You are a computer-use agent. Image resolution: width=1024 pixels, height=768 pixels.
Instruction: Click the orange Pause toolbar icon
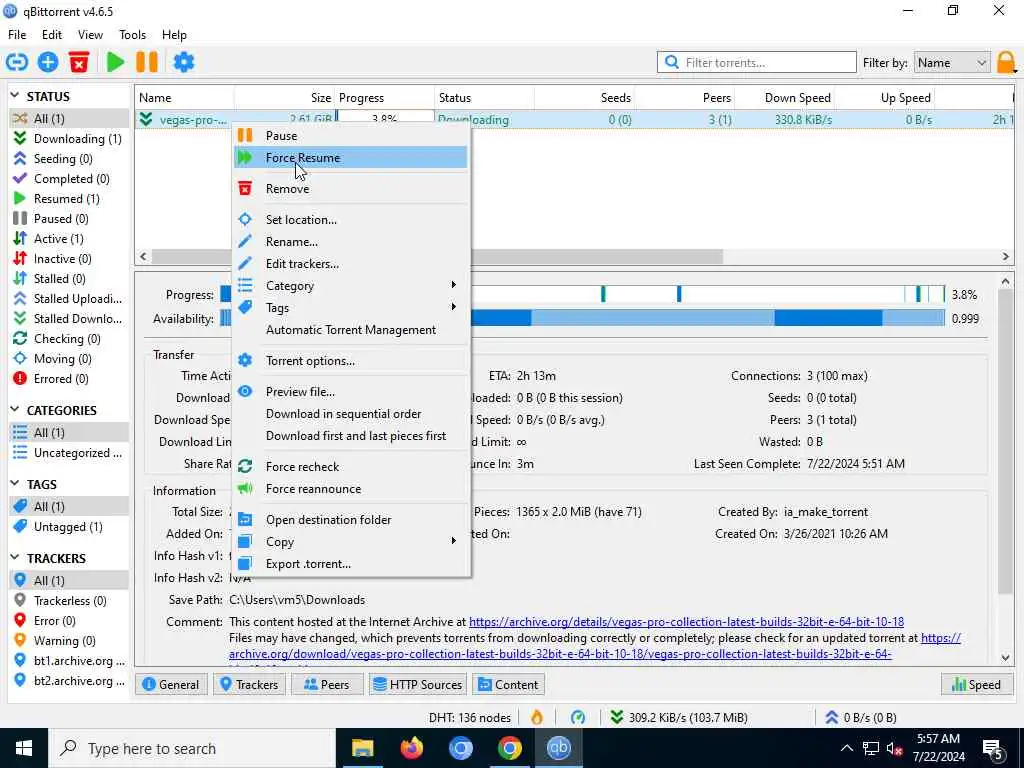(x=147, y=62)
